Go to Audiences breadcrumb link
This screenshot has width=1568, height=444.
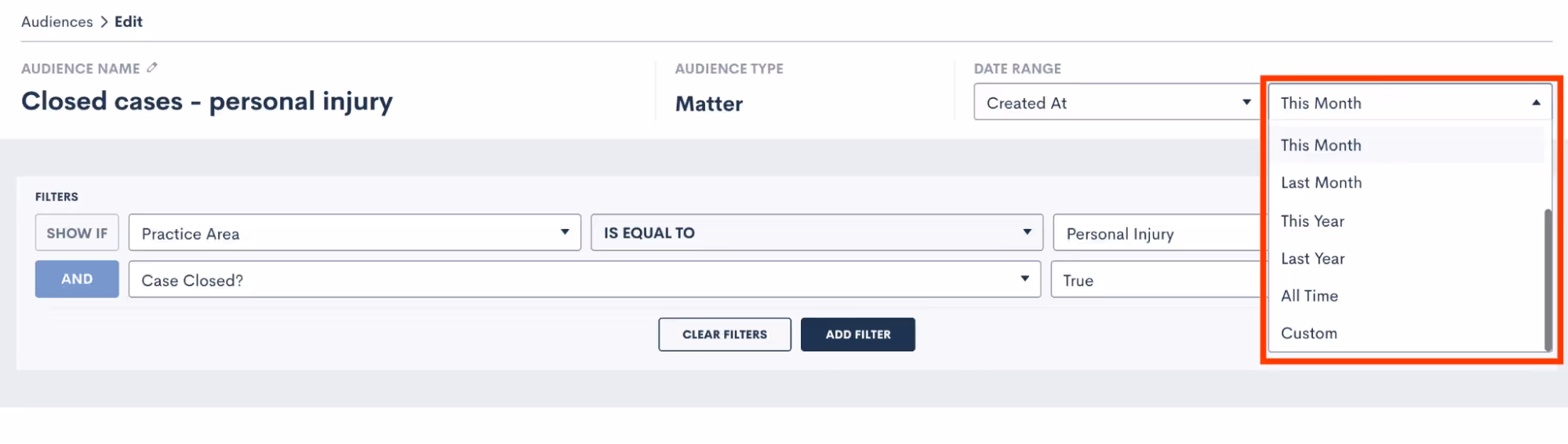tap(57, 22)
